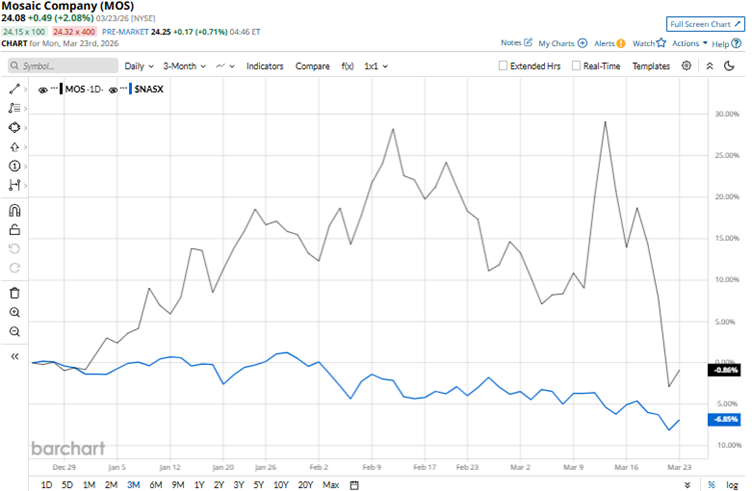This screenshot has height=491, width=752.
Task: Click the -0.86% MOS value label
Action: (x=725, y=370)
